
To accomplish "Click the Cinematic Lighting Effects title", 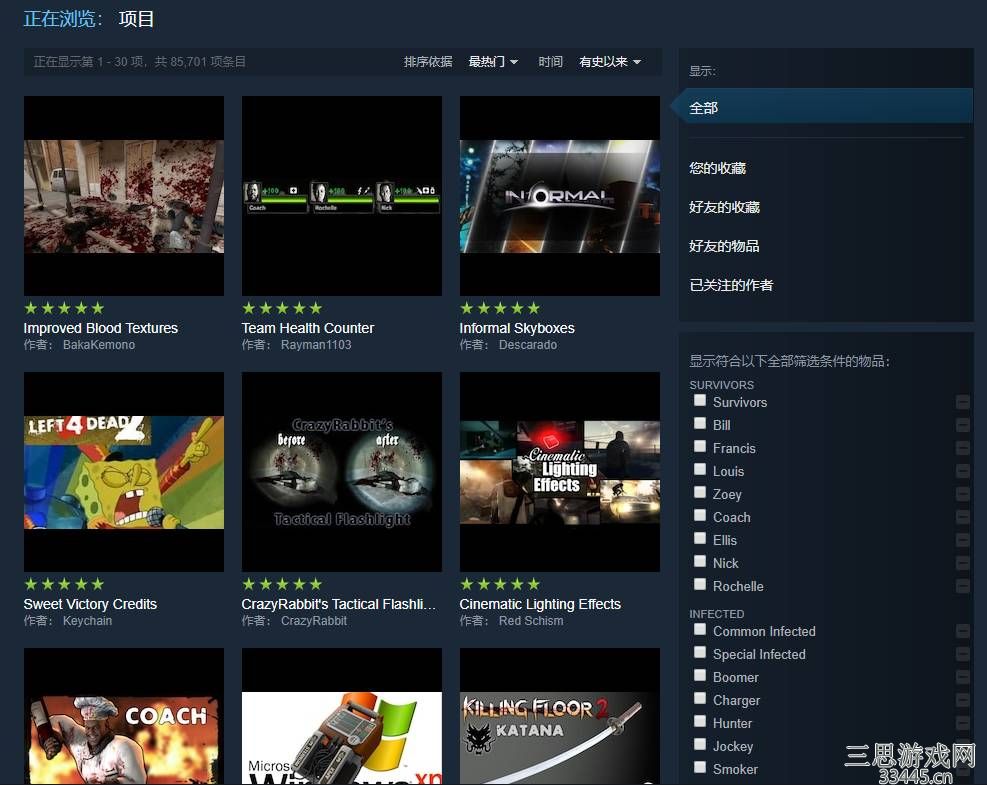I will (x=540, y=604).
